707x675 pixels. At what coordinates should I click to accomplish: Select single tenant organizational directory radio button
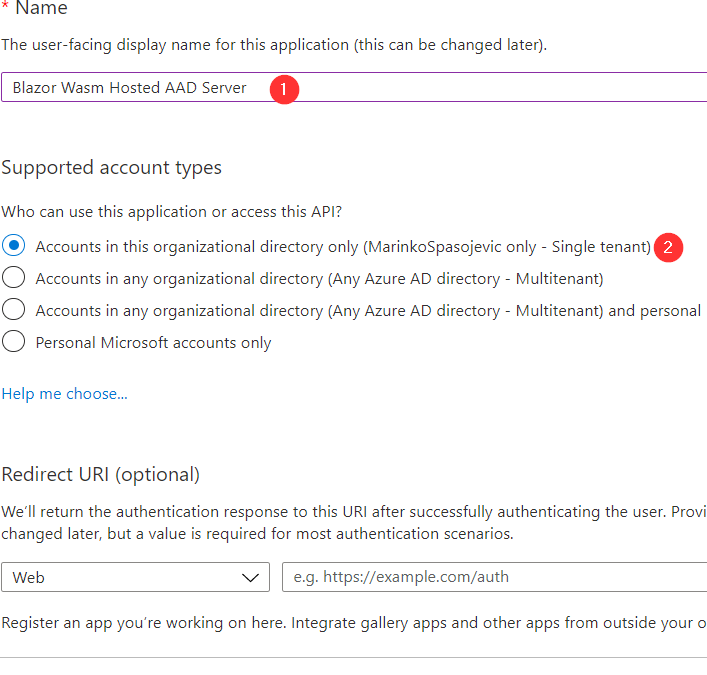tap(14, 245)
